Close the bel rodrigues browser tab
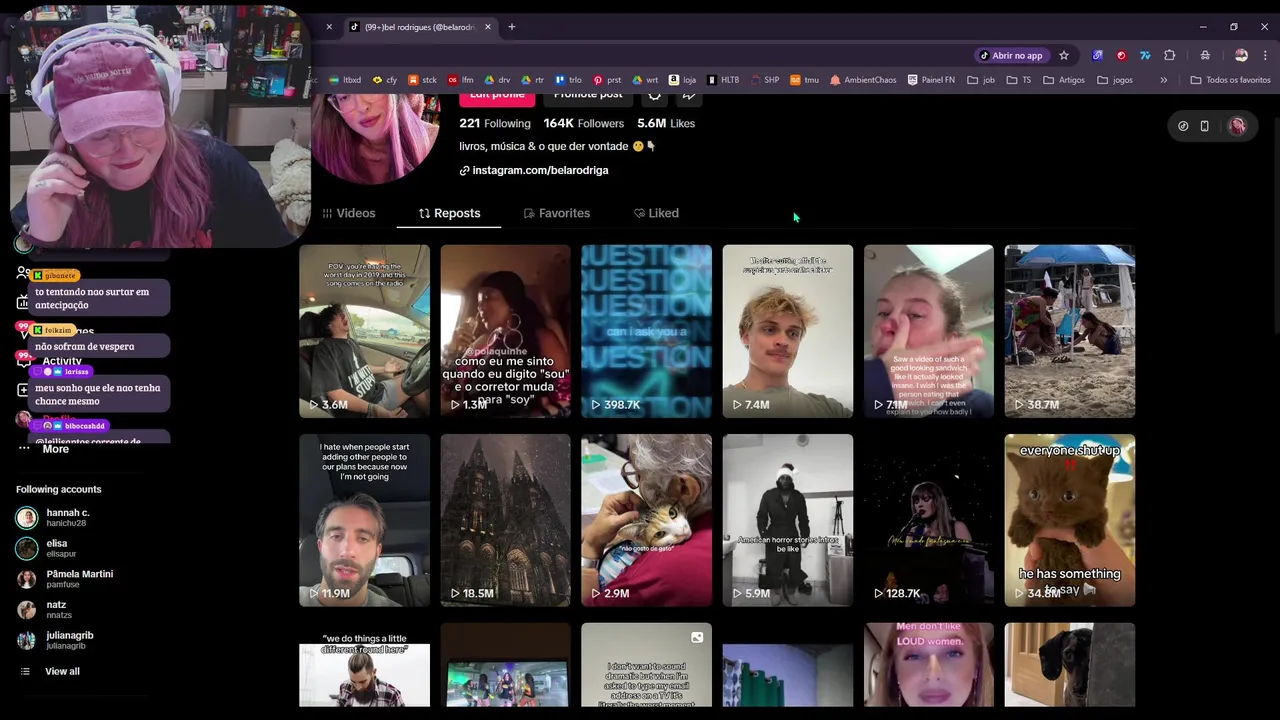 tap(488, 27)
